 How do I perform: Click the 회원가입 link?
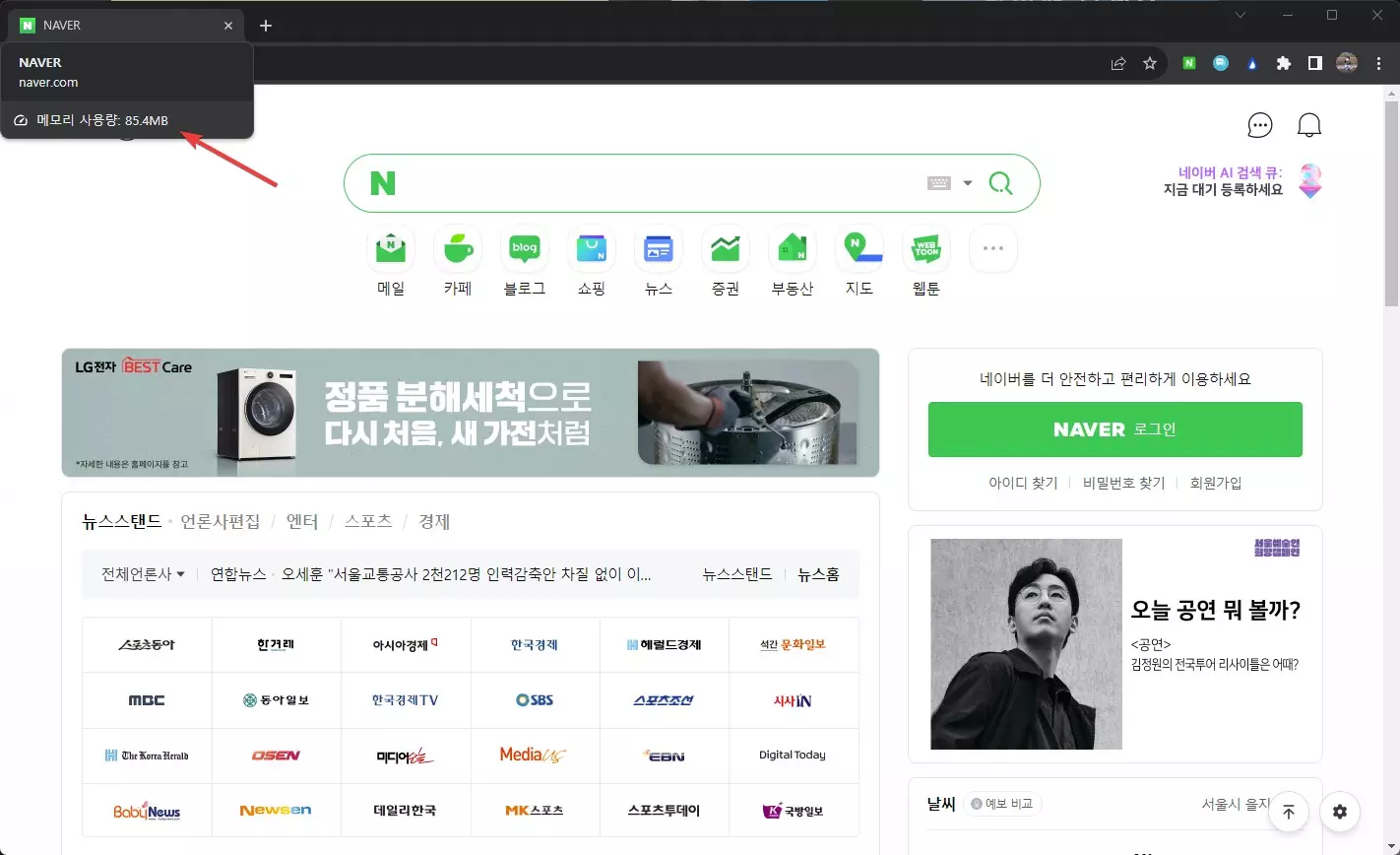pos(1216,483)
